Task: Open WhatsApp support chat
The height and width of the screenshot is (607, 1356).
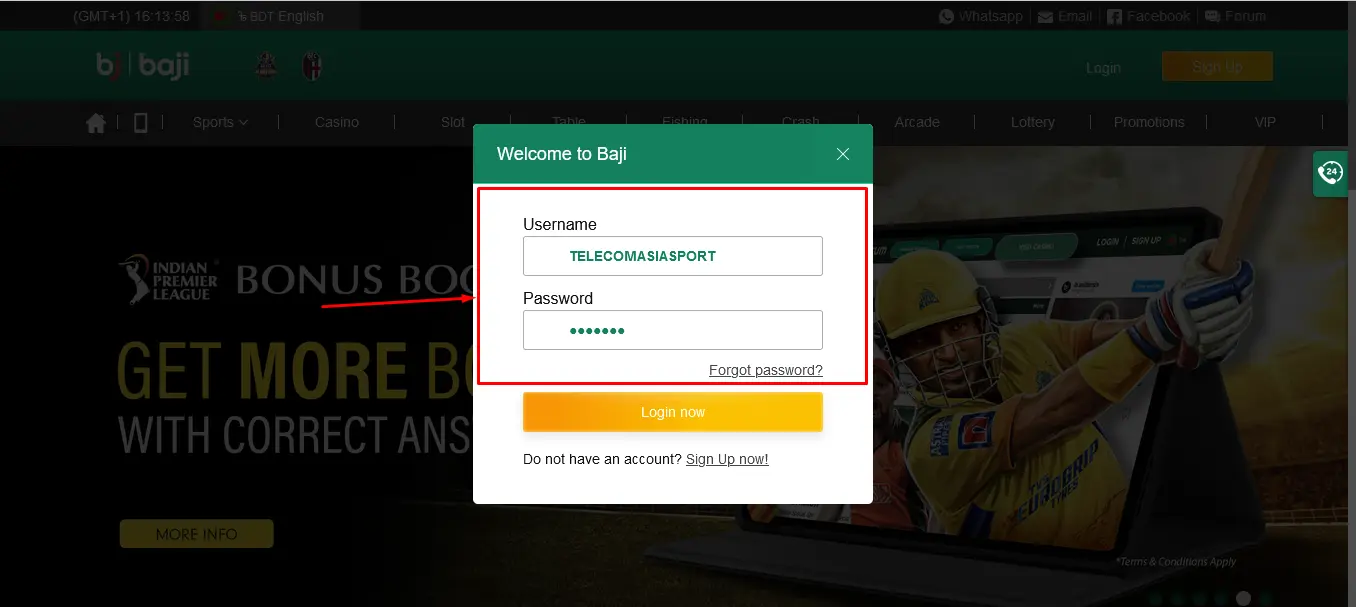Action: pos(980,15)
